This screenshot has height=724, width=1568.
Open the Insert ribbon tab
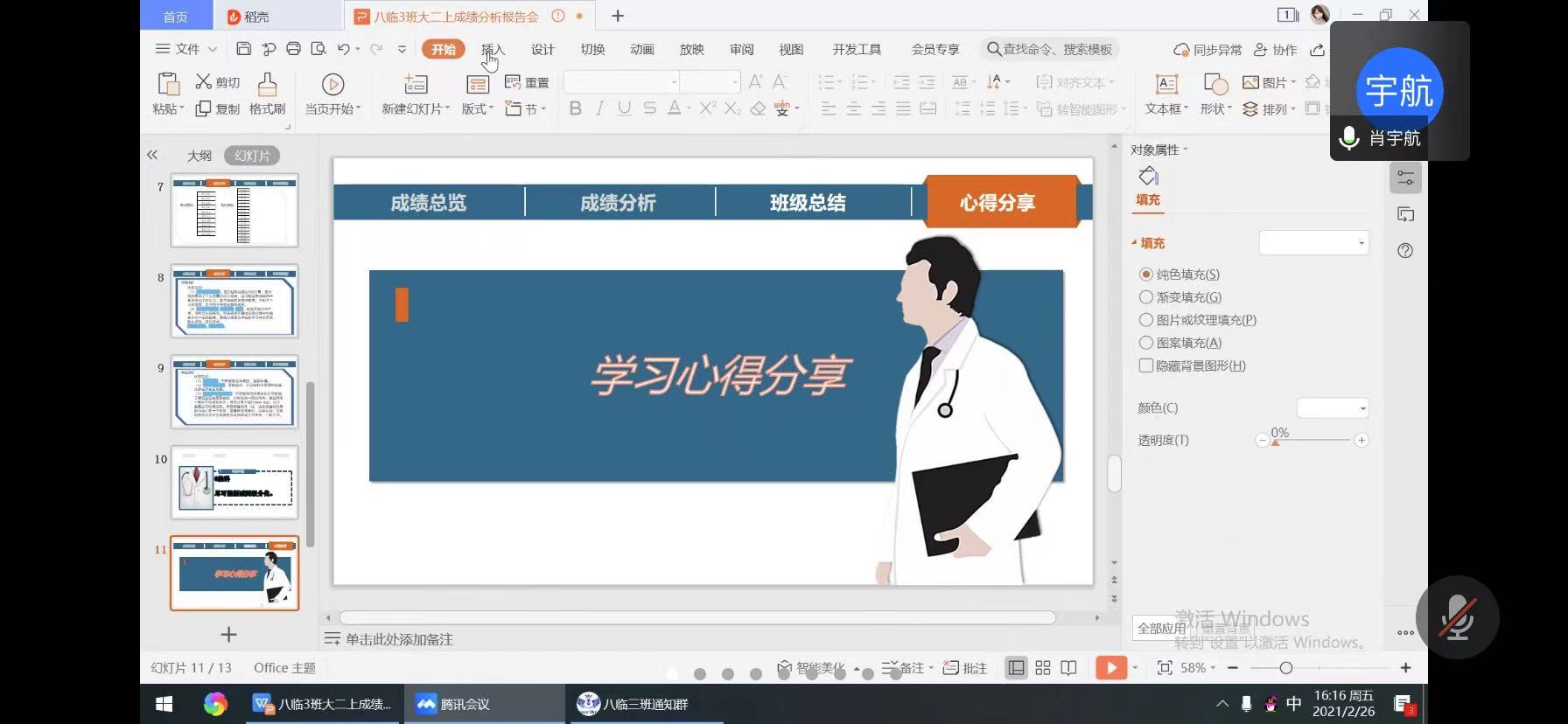click(x=493, y=49)
